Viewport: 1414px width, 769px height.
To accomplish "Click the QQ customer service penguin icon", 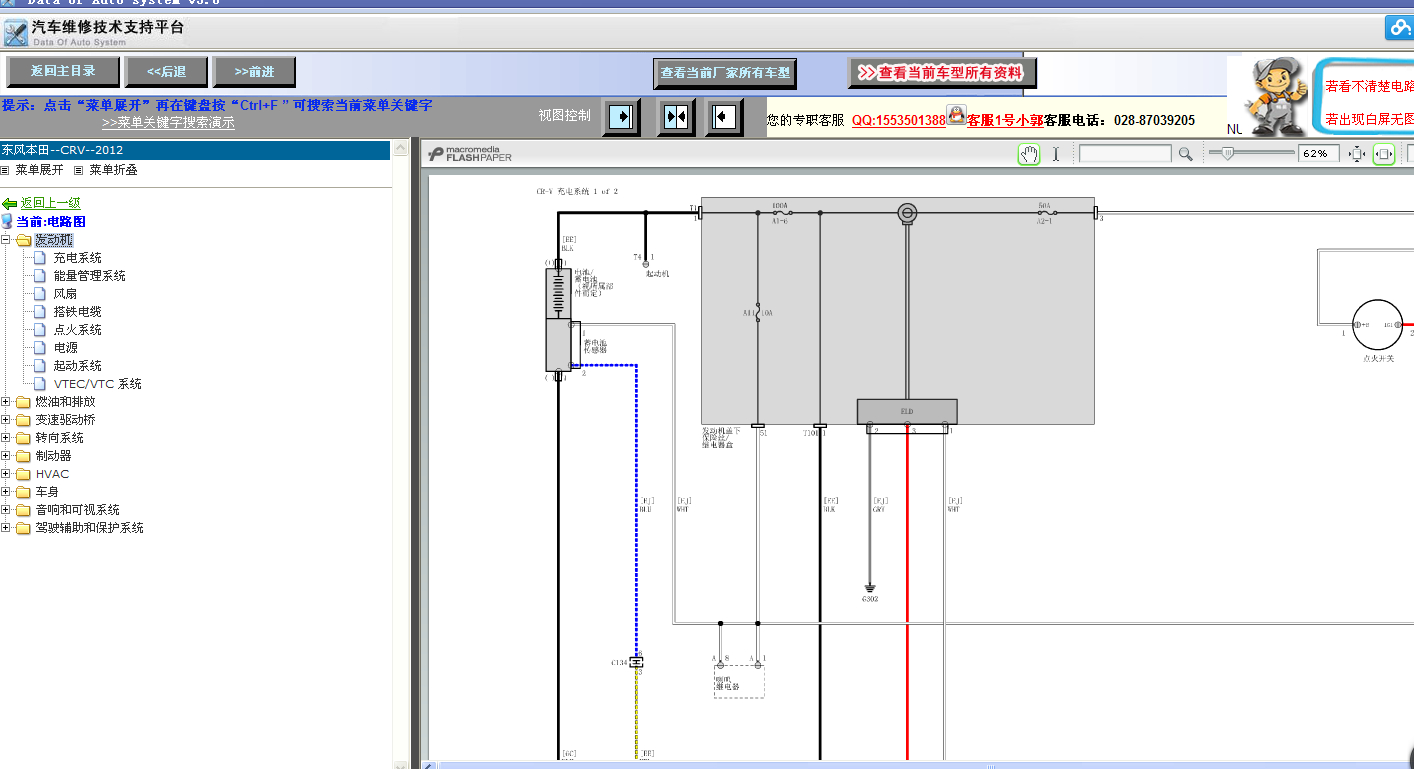I will pyautogui.click(x=956, y=115).
